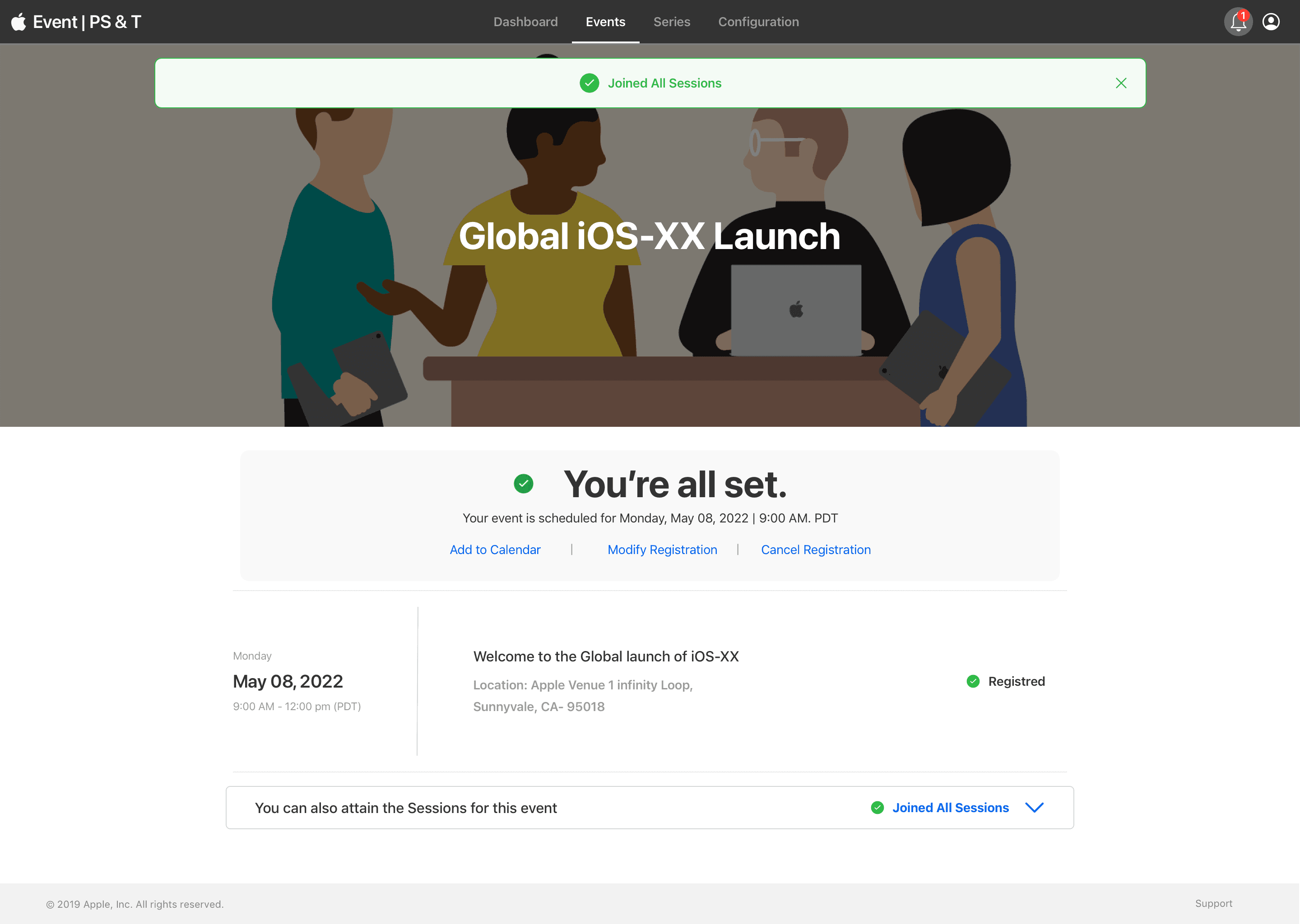Click check icon beside Joined All Sessions
This screenshot has height=924, width=1300.
click(x=877, y=807)
